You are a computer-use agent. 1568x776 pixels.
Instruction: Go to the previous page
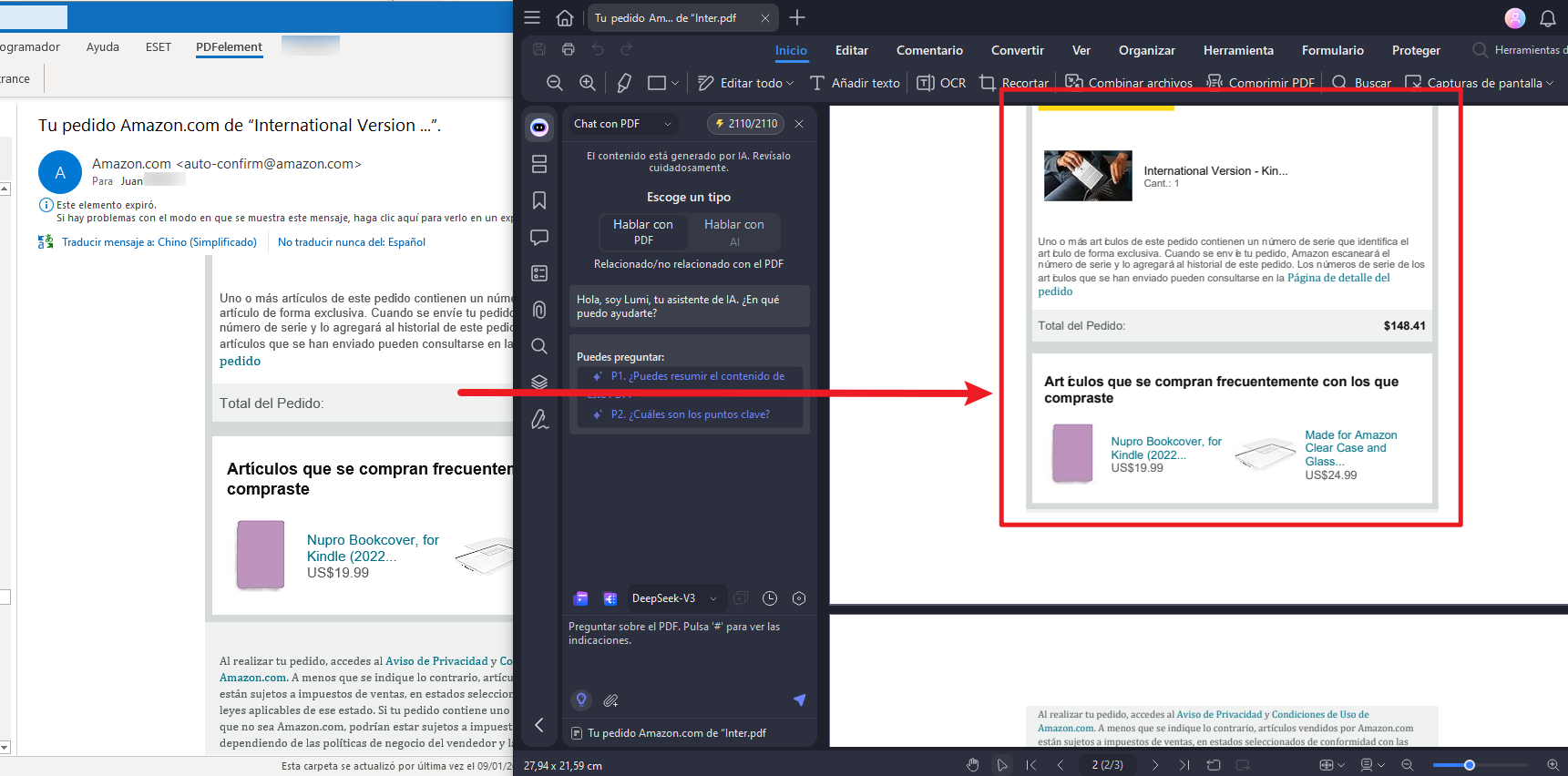click(1061, 765)
